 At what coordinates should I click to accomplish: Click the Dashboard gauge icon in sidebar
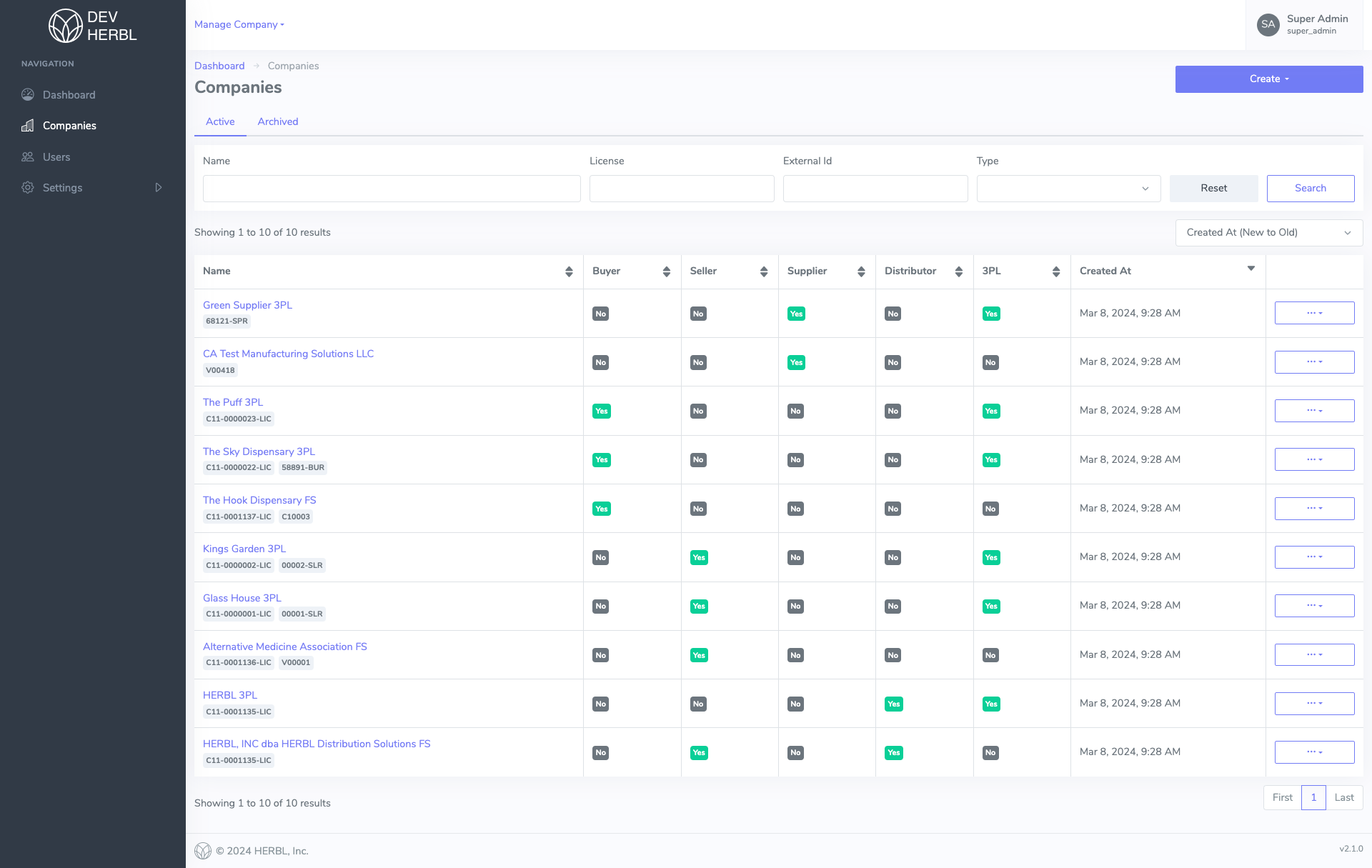(x=28, y=94)
